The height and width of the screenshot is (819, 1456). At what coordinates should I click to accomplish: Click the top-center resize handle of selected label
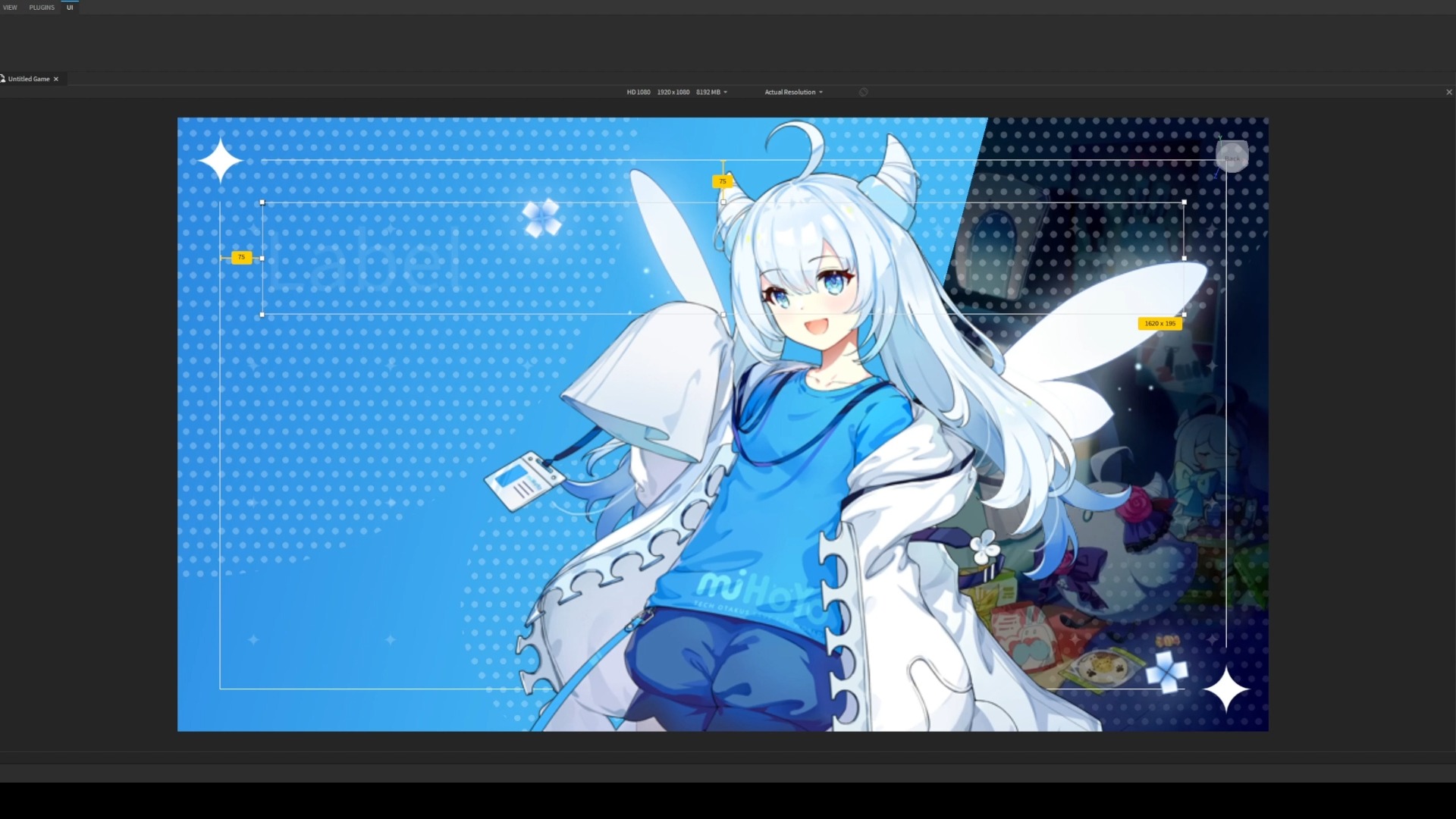[x=723, y=202]
